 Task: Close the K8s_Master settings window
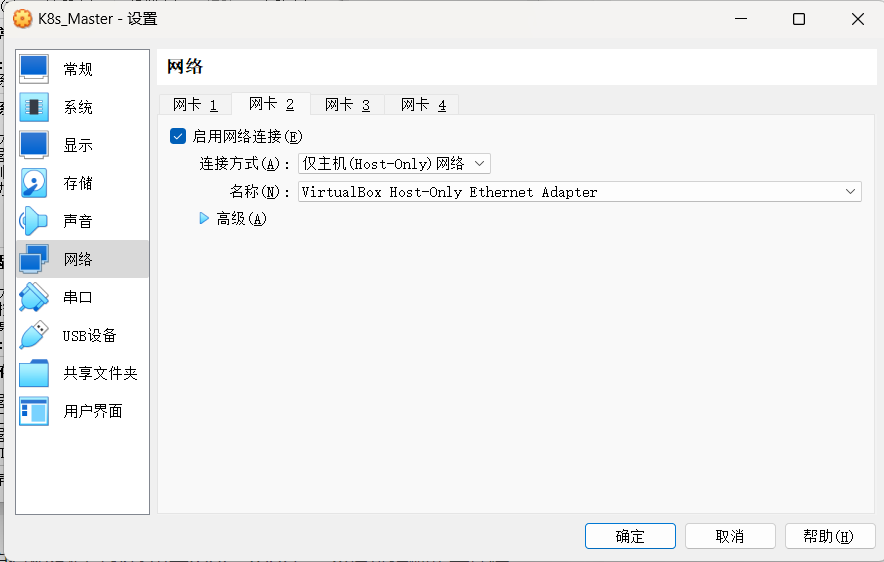tap(858, 19)
